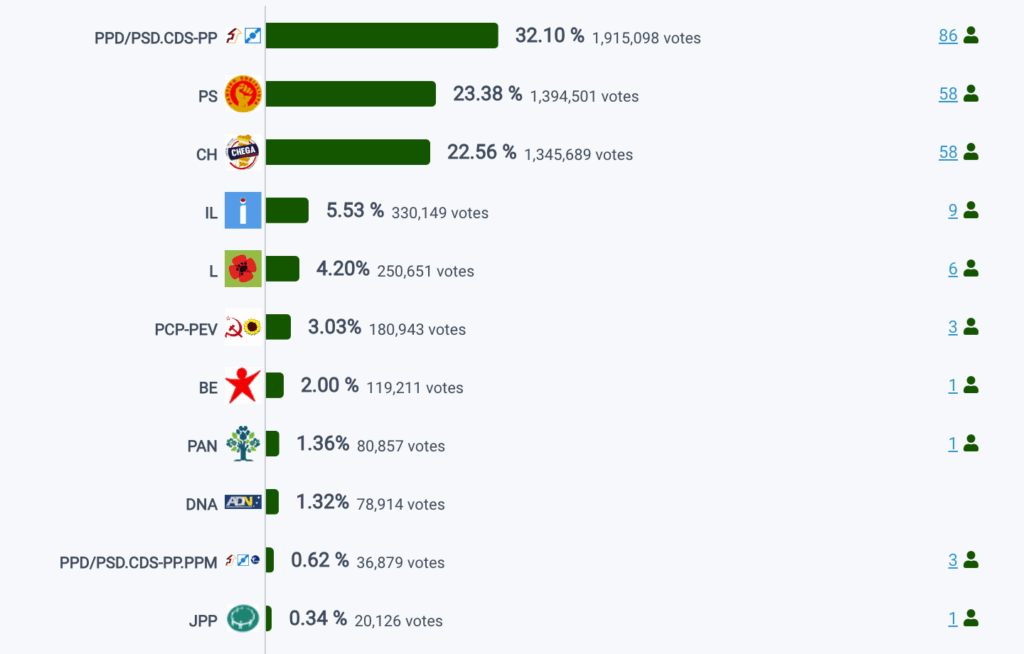This screenshot has width=1024, height=654.
Task: Open the 3 seats link for PPD/PSD.CDS-PP.PPM
Action: 953,560
